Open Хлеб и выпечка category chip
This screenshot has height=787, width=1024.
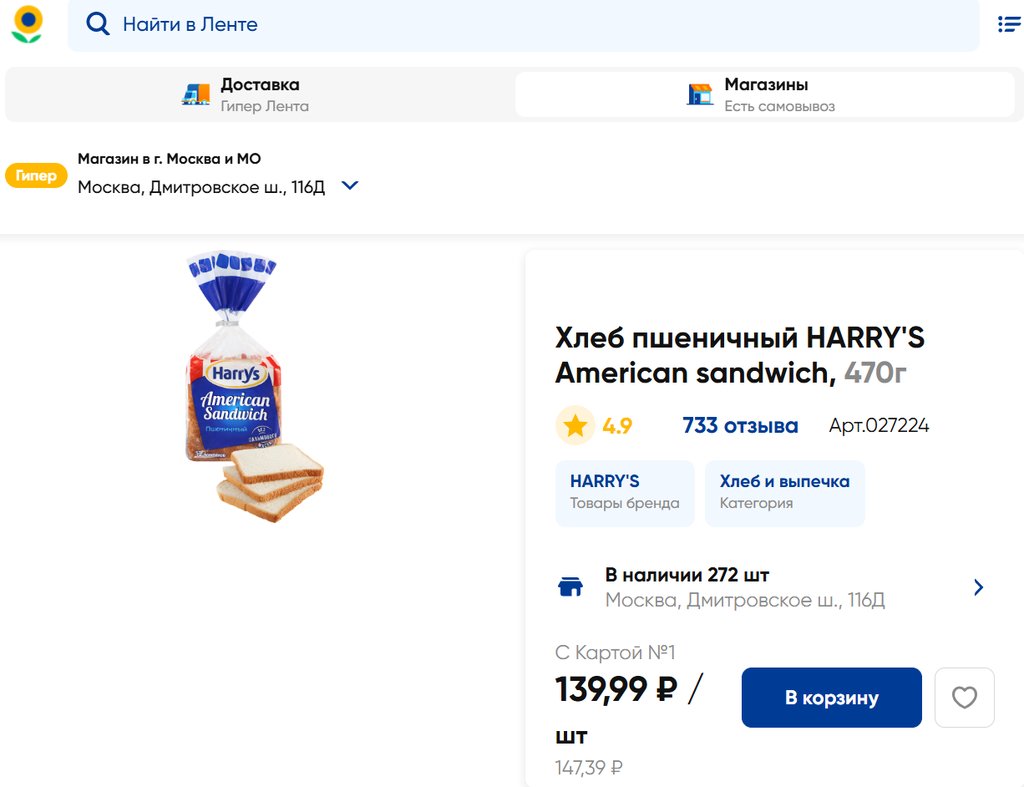(x=784, y=492)
